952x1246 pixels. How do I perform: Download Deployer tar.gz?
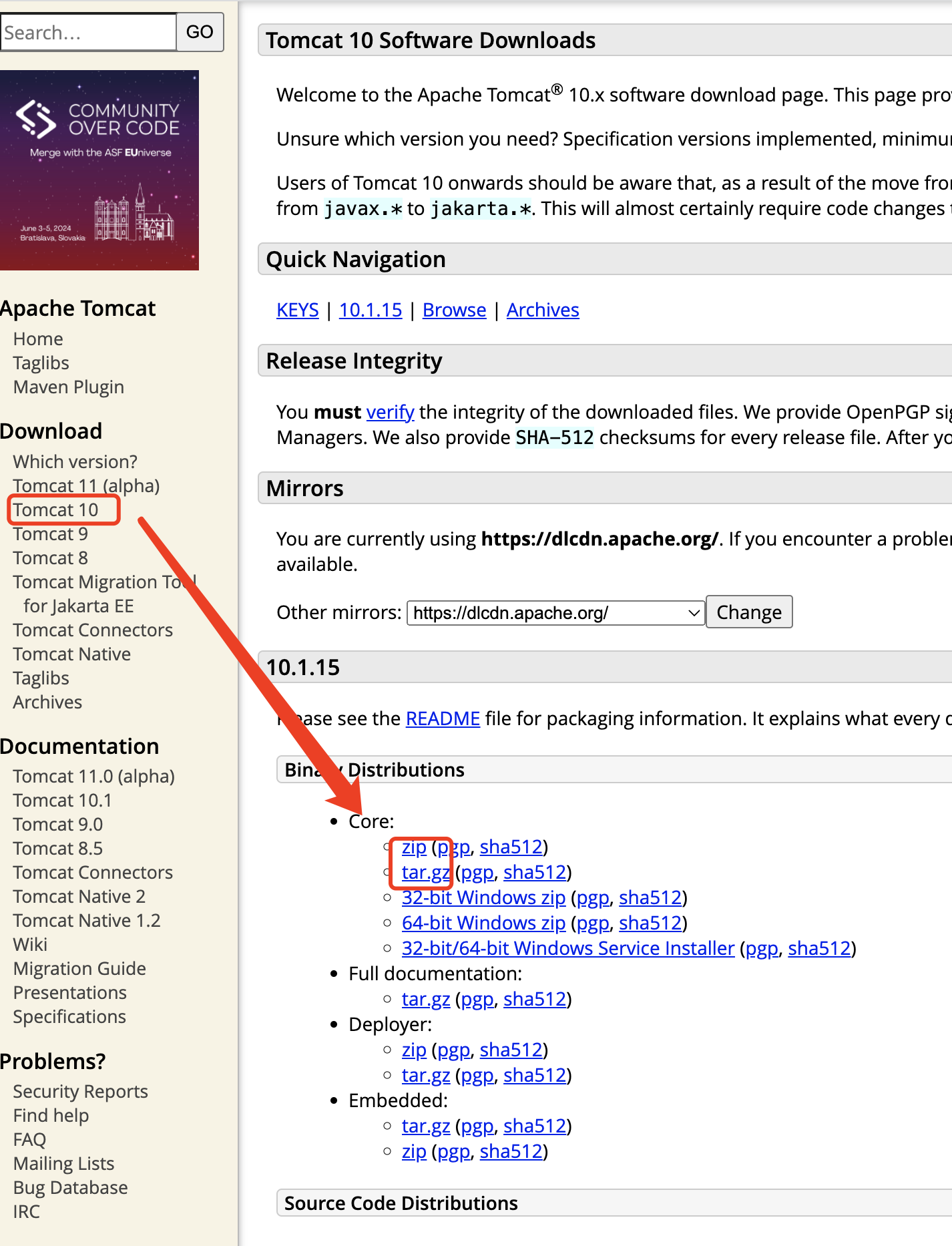tap(426, 1076)
